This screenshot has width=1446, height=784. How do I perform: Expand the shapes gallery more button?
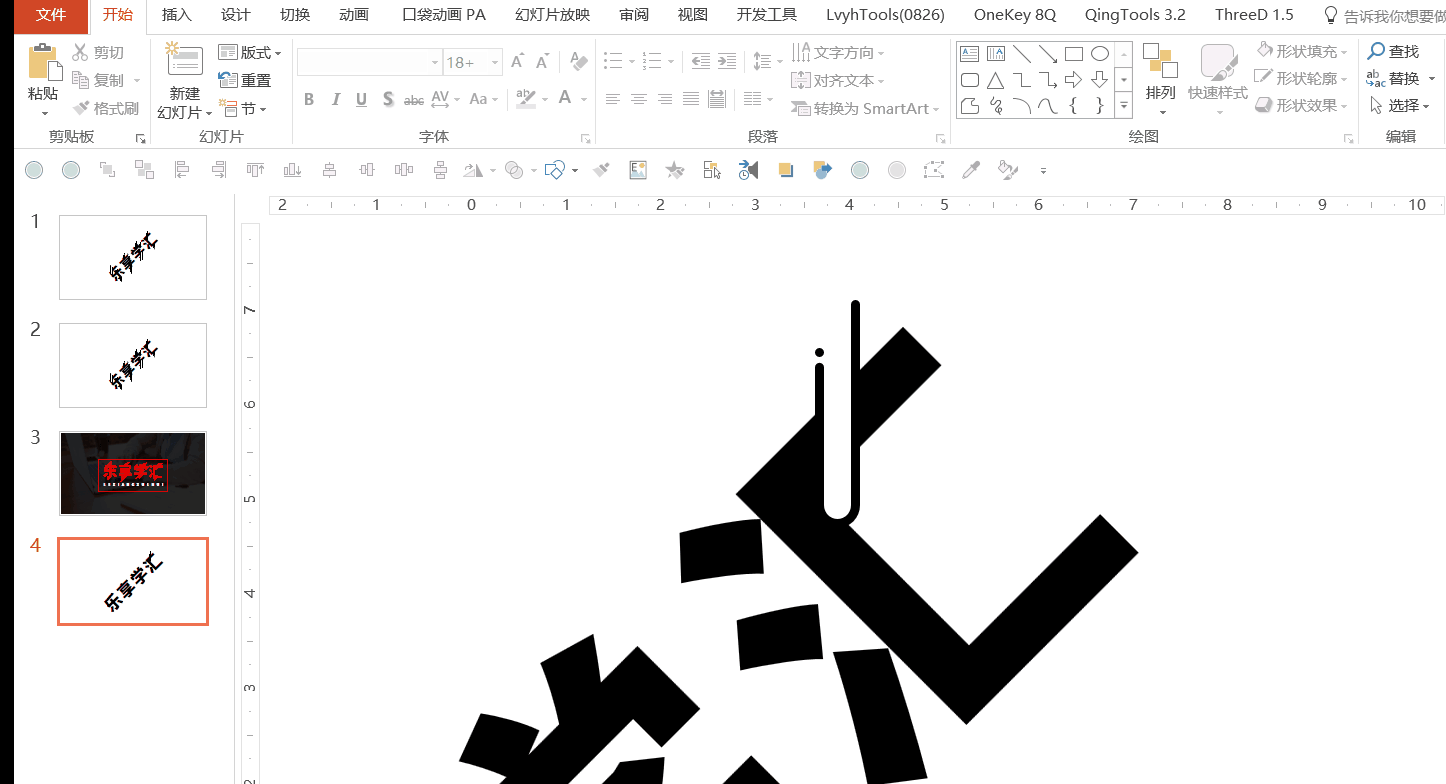tap(1124, 105)
